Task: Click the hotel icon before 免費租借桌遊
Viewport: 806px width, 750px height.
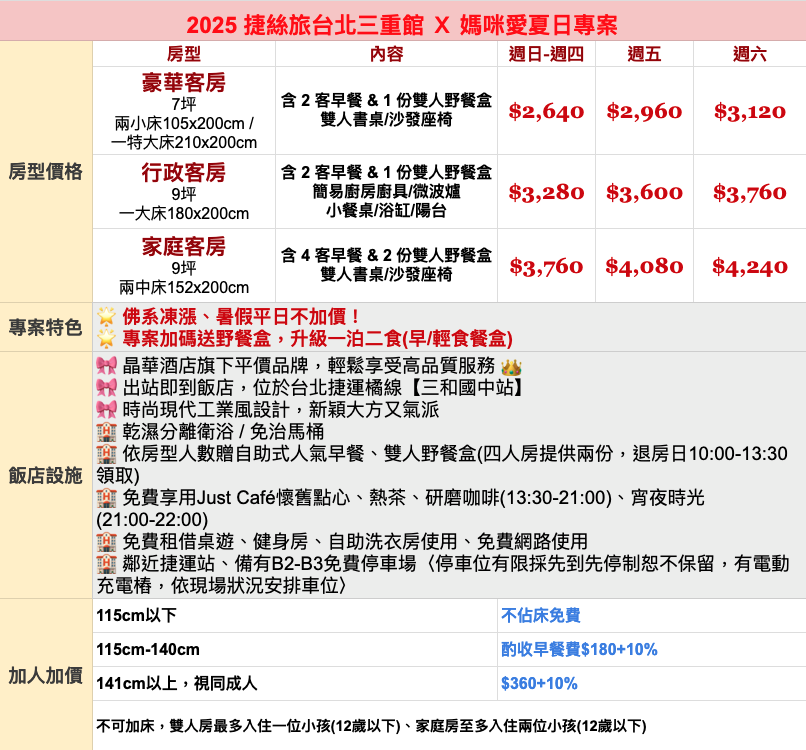Action: (x=106, y=541)
